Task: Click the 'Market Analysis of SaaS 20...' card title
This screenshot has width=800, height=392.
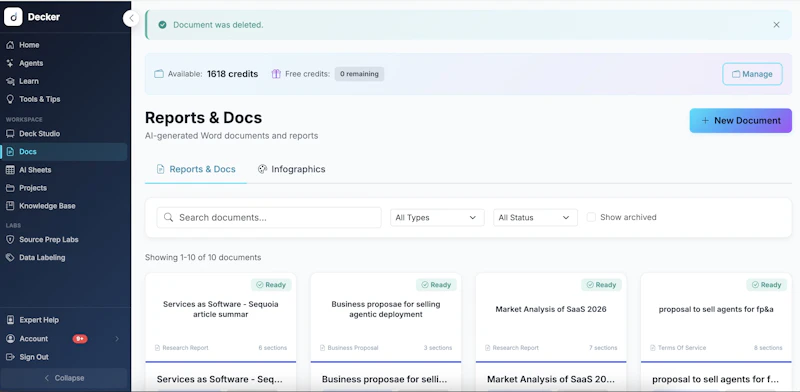Action: (x=551, y=379)
